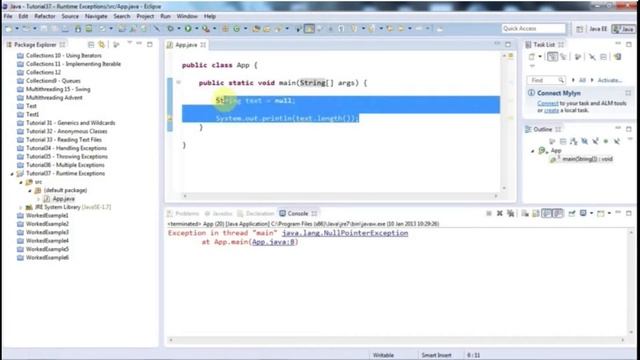Click the info icon beside Connect Mylyn
The image size is (640, 360).
point(531,93)
